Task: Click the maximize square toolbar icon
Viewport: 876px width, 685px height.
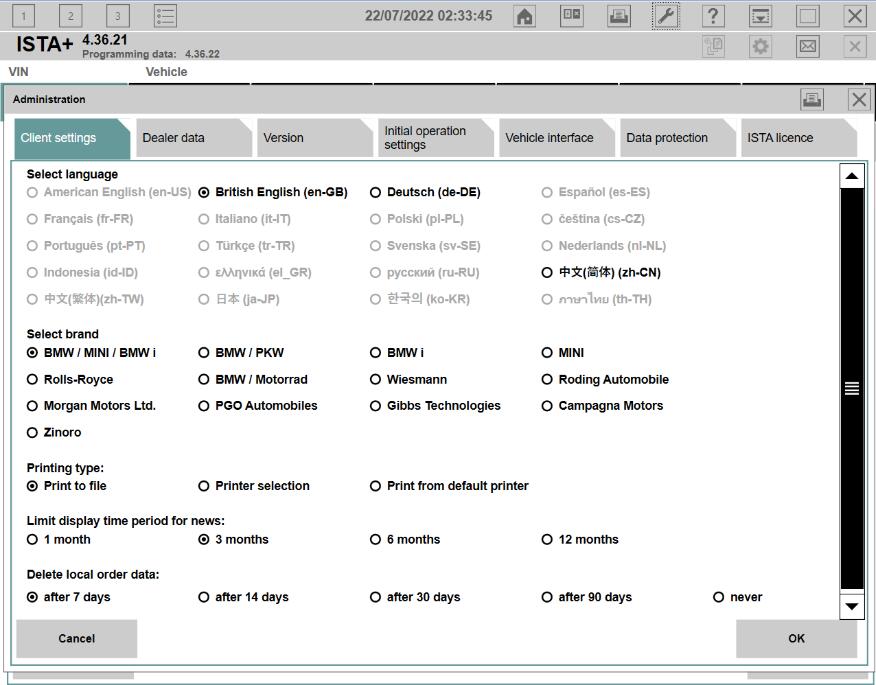Action: [807, 16]
